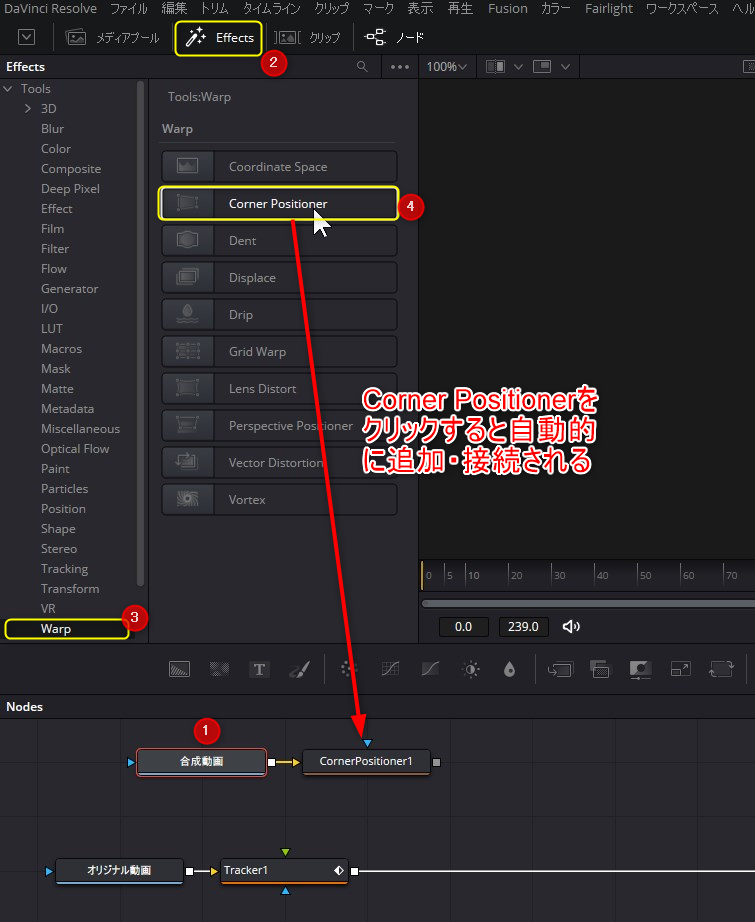The height and width of the screenshot is (922, 755).
Task: Select the CornerPositioner1 node
Action: [x=366, y=762]
